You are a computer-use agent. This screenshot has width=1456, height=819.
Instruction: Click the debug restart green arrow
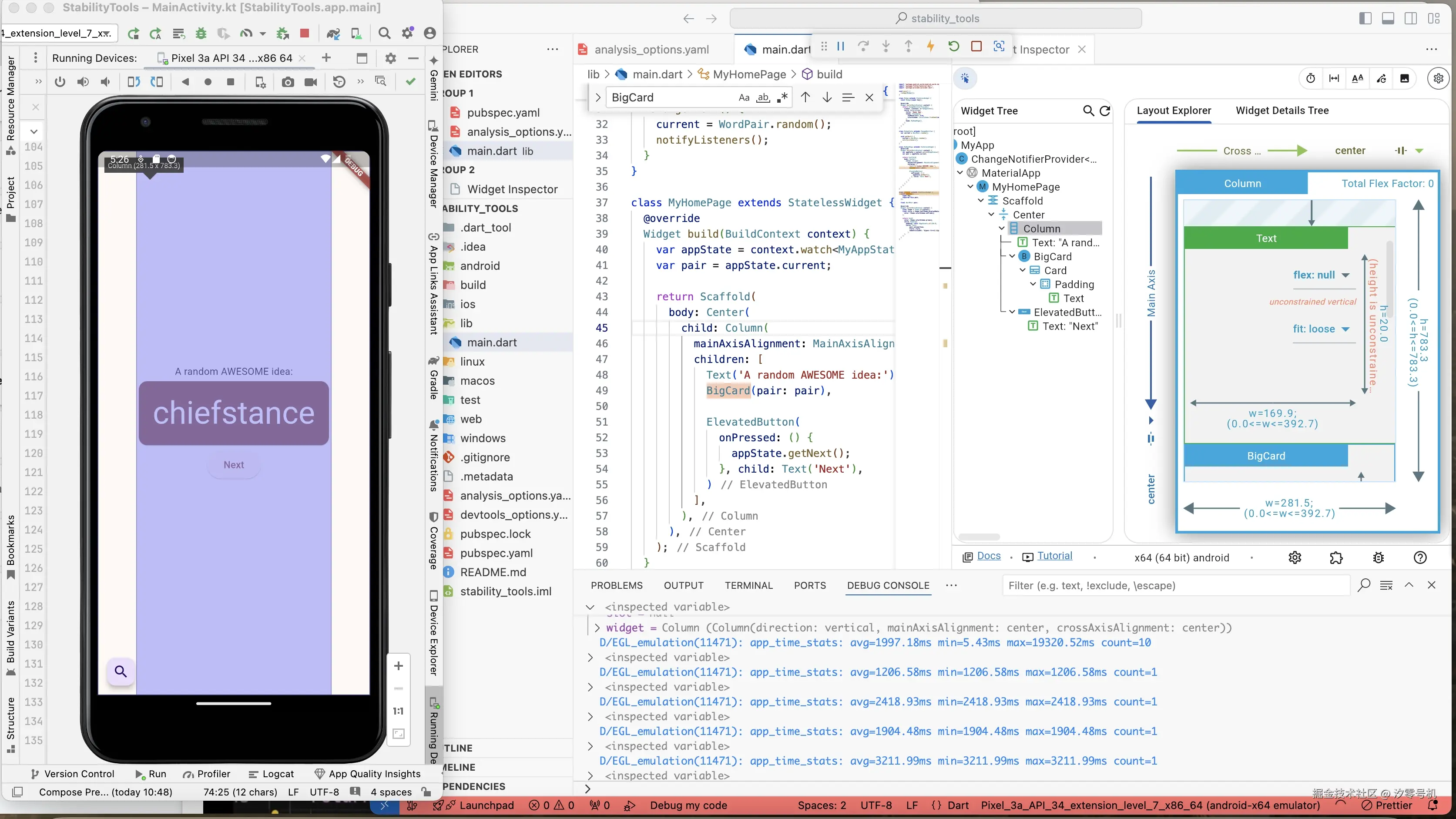pyautogui.click(x=953, y=47)
